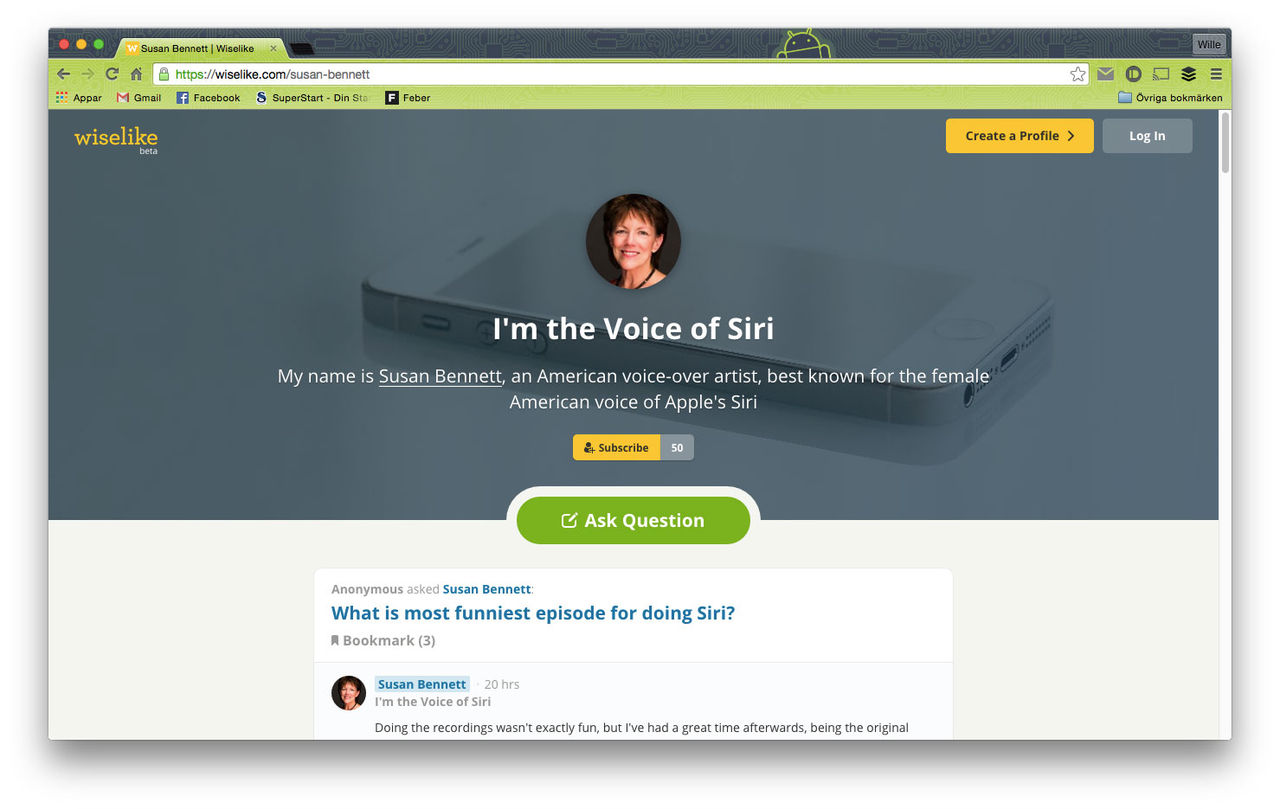
Task: Select the Susan Bennett browser tab
Action: coord(200,47)
